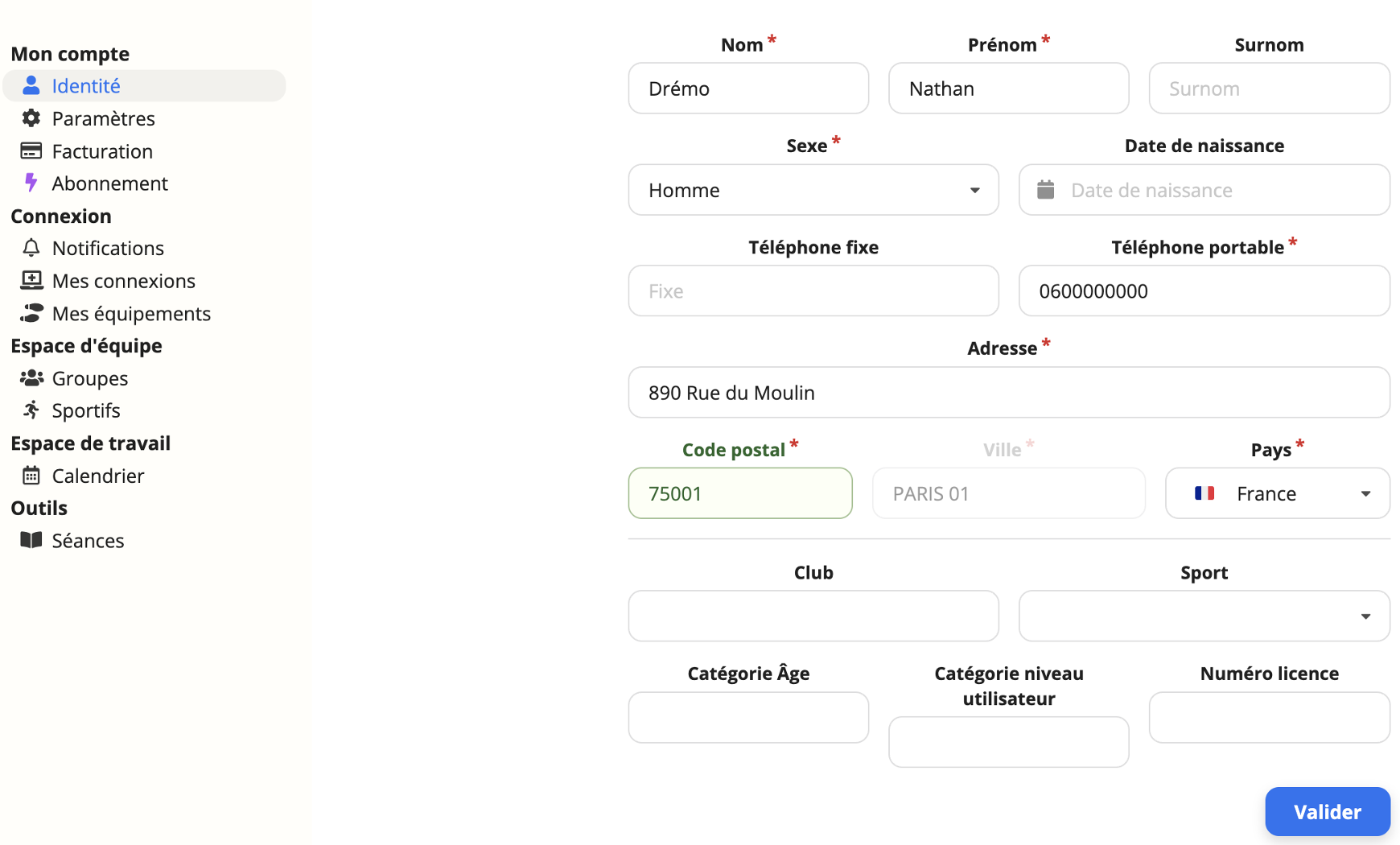Click the Facturation credit card icon

coord(31,151)
